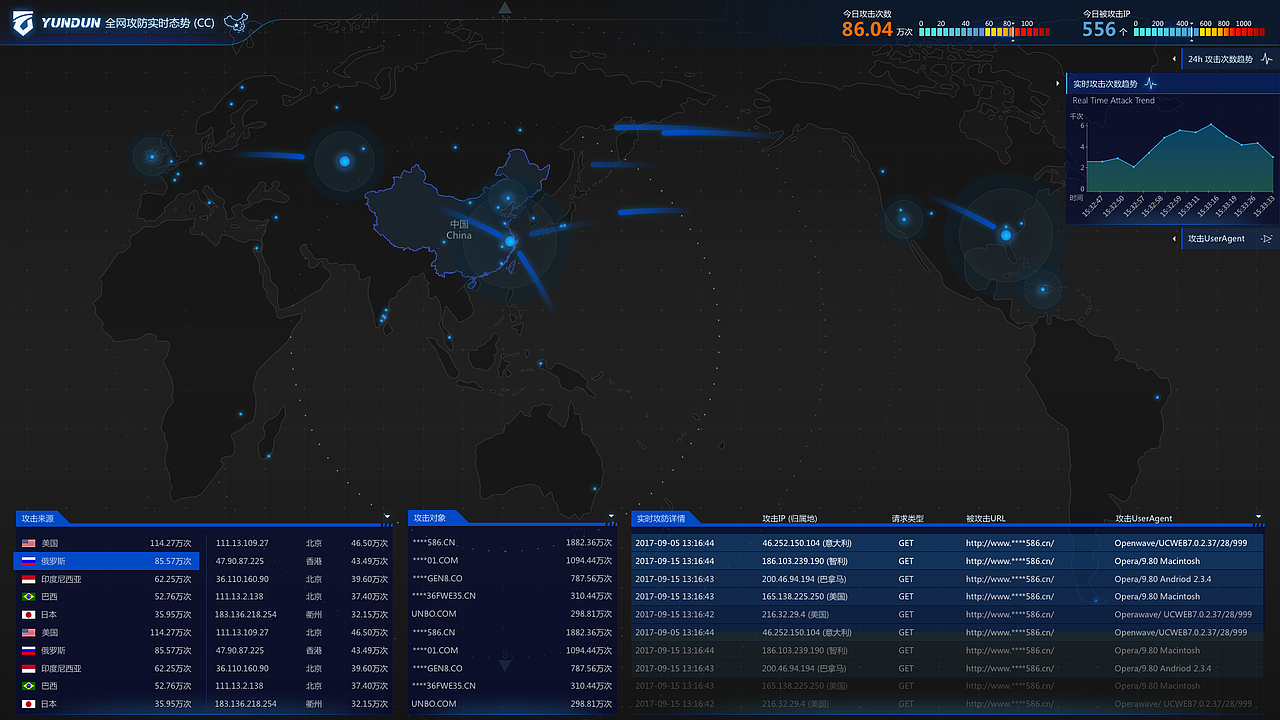Image resolution: width=1280 pixels, height=720 pixels.
Task: Click the first Openwave/UCWEB7.0.2.37/28/999 user agent
Action: pos(1181,543)
